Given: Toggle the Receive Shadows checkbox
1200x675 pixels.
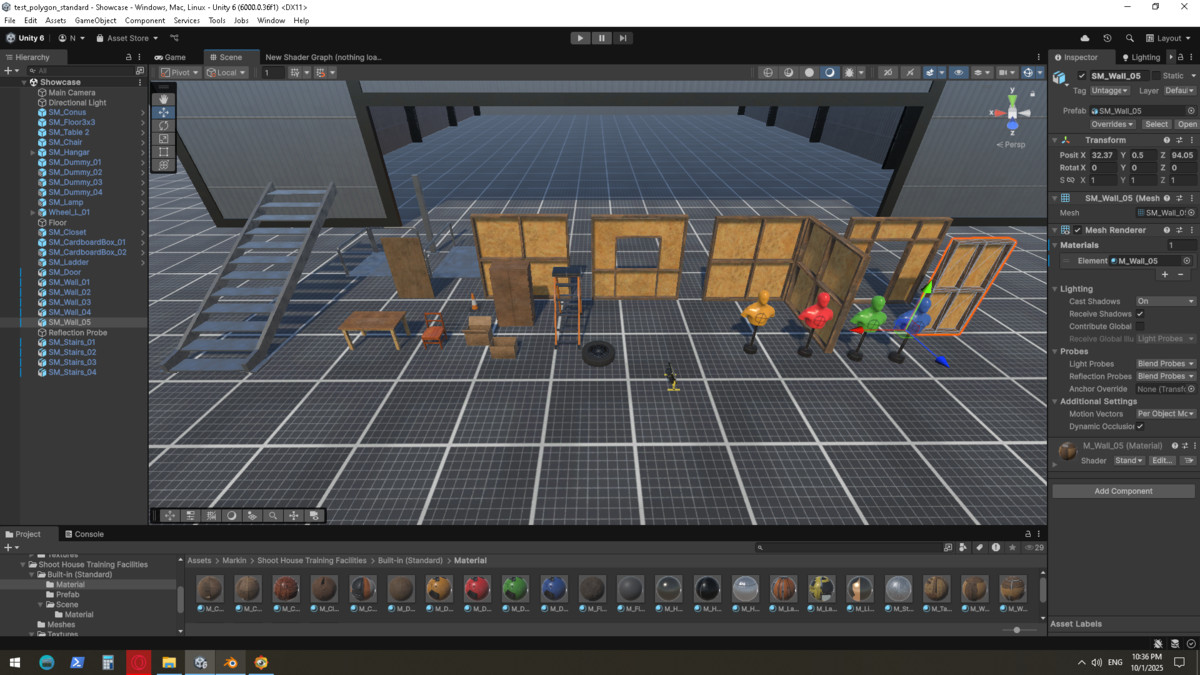Looking at the screenshot, I should click(x=1140, y=314).
